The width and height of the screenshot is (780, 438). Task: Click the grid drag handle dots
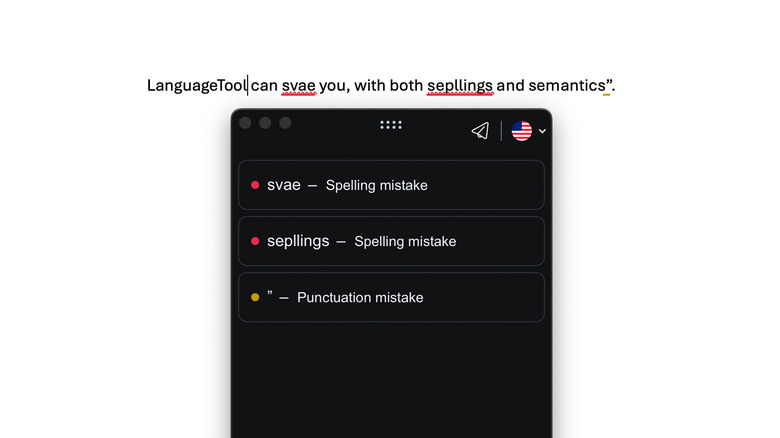coord(391,125)
